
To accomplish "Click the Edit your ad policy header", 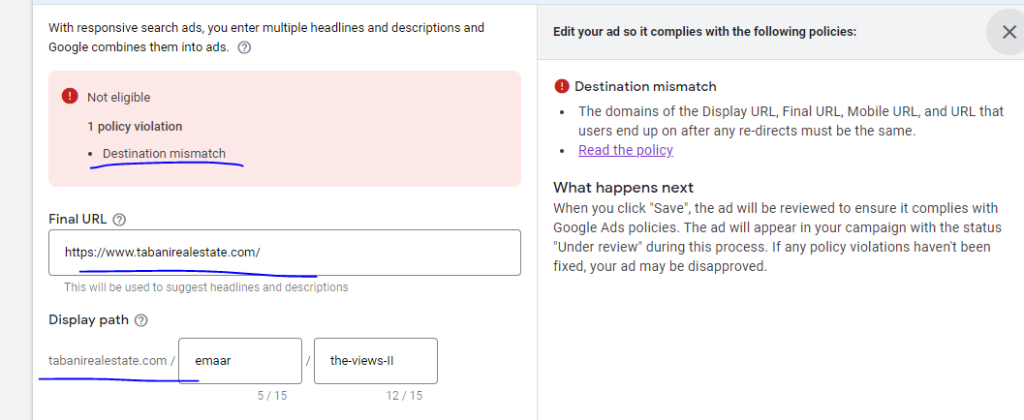I will coord(705,31).
